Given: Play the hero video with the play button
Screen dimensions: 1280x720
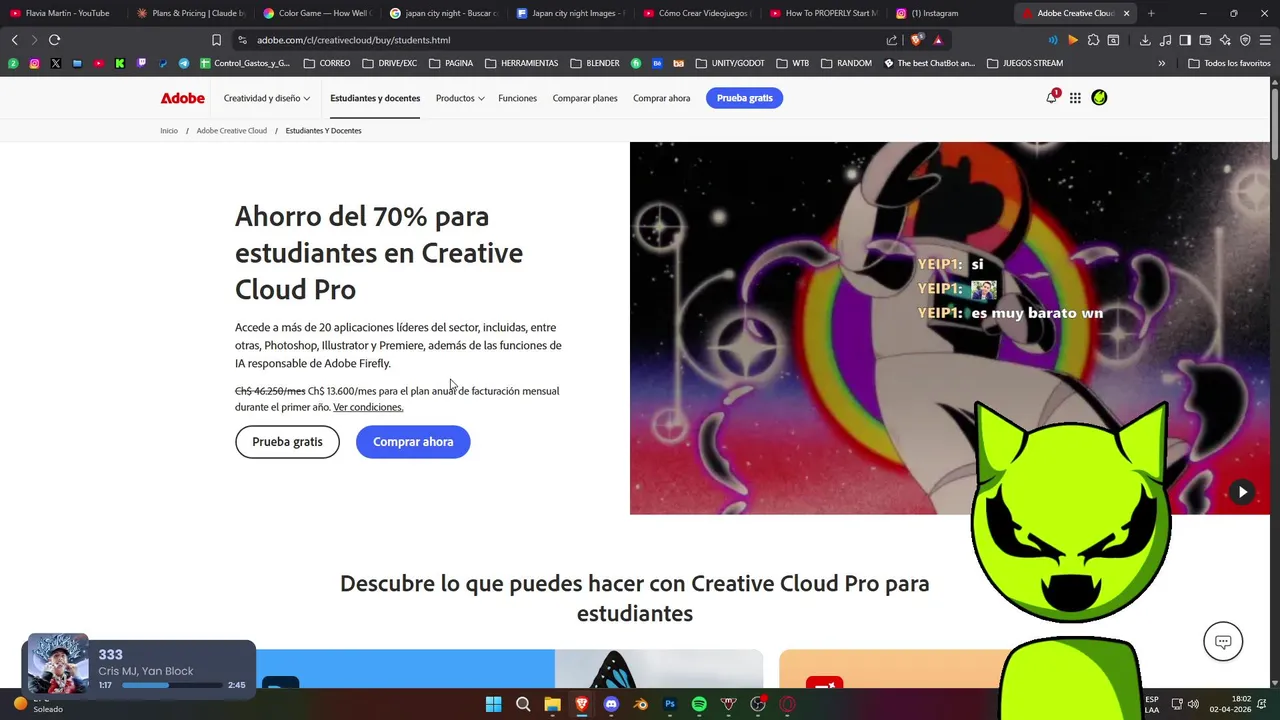Looking at the screenshot, I should point(1242,492).
